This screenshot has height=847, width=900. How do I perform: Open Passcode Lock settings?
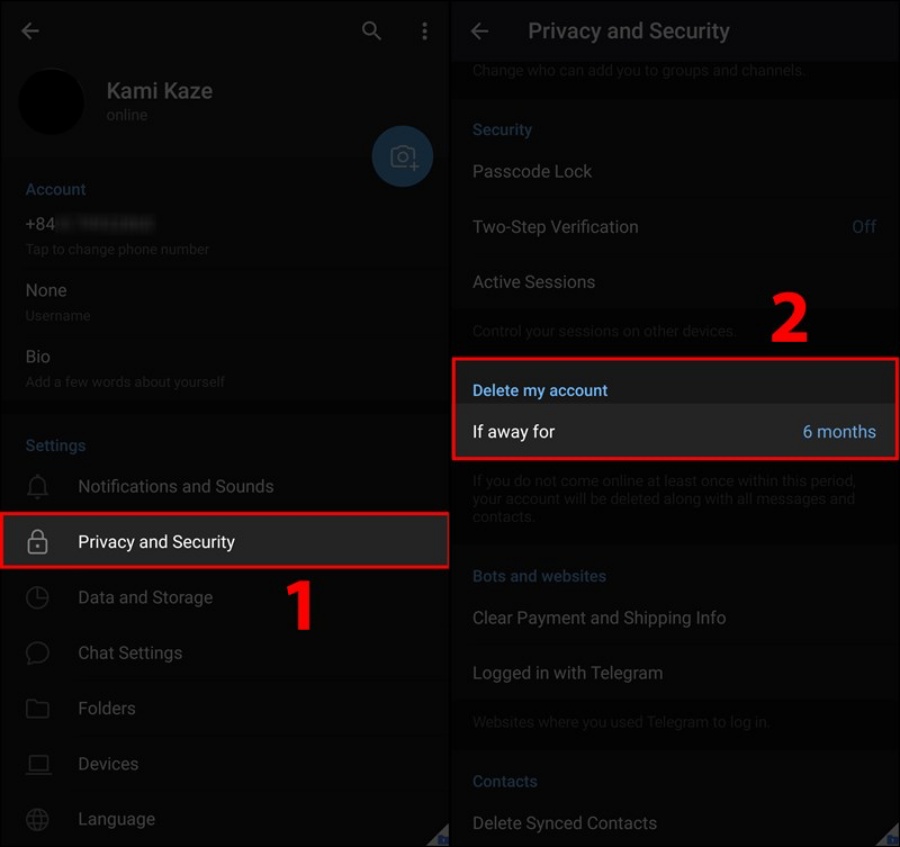coord(532,172)
